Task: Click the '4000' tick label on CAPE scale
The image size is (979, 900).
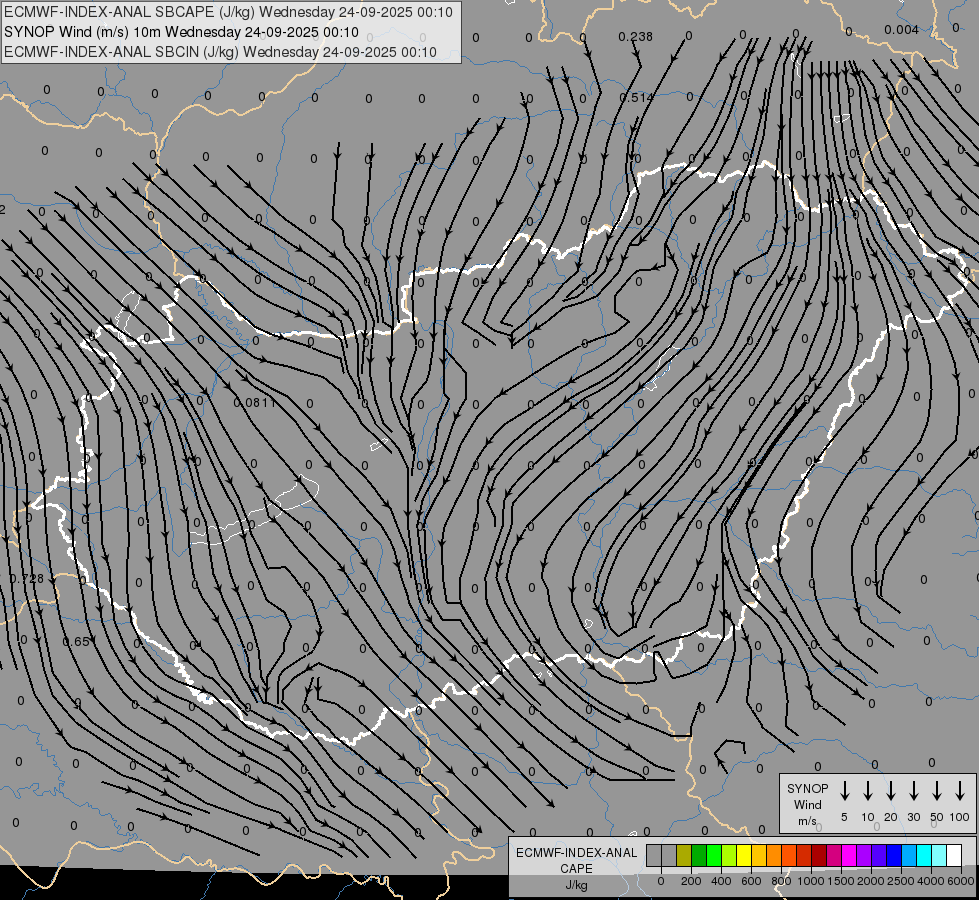Action: (x=931, y=881)
